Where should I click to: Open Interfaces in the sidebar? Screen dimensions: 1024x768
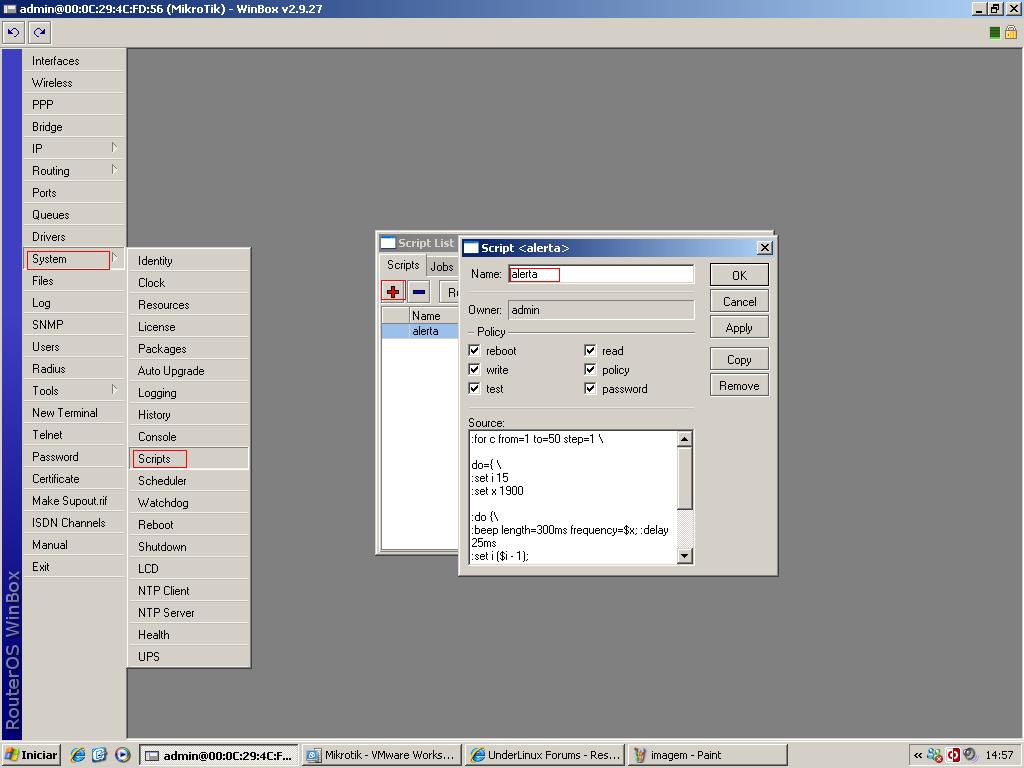pos(74,61)
